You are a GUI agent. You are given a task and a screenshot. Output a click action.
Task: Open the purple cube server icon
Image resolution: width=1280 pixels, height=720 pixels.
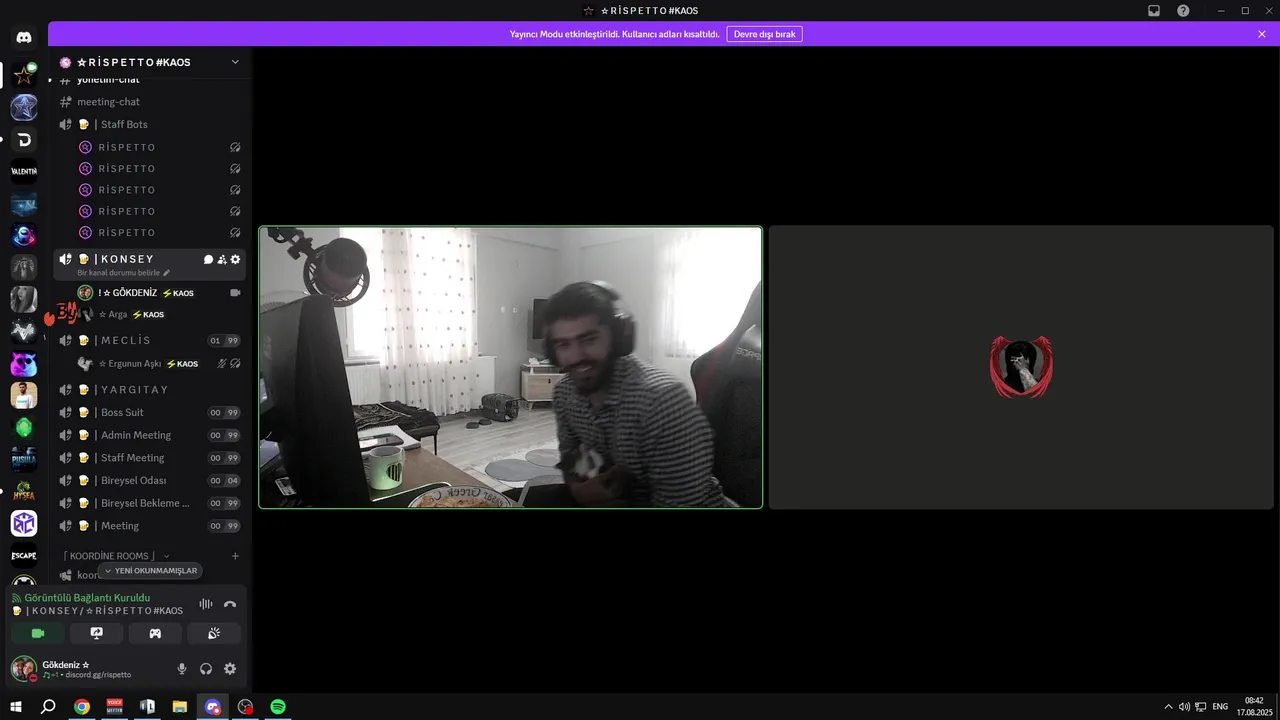24,523
